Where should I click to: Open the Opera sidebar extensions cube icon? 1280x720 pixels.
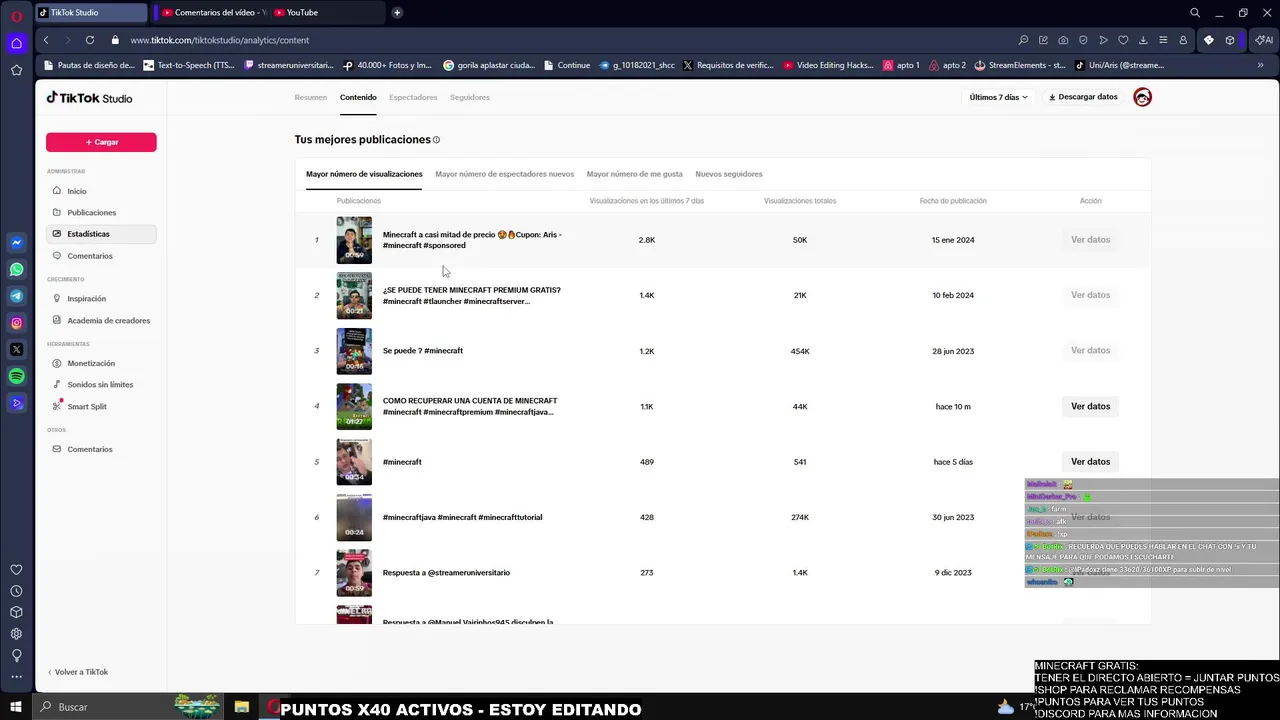[16, 612]
